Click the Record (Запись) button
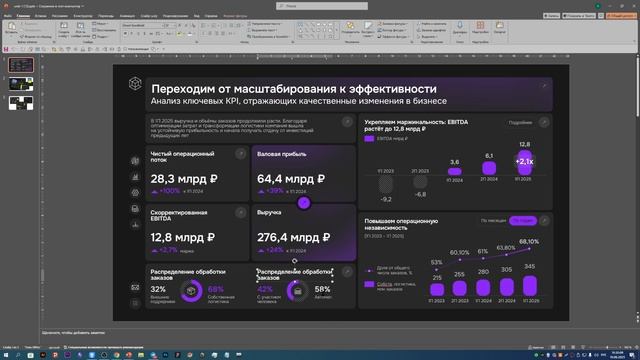This screenshot has height=360, width=640. click(x=551, y=16)
